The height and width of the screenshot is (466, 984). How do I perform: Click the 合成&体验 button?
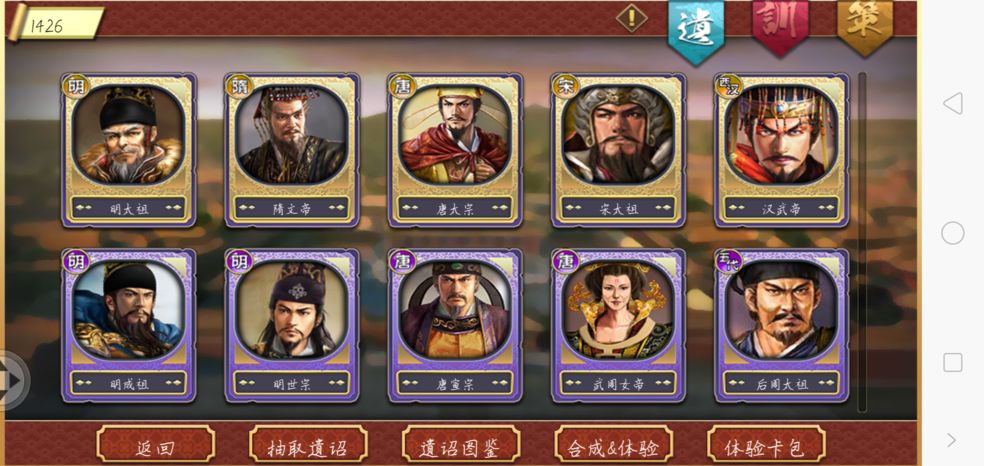click(x=613, y=444)
